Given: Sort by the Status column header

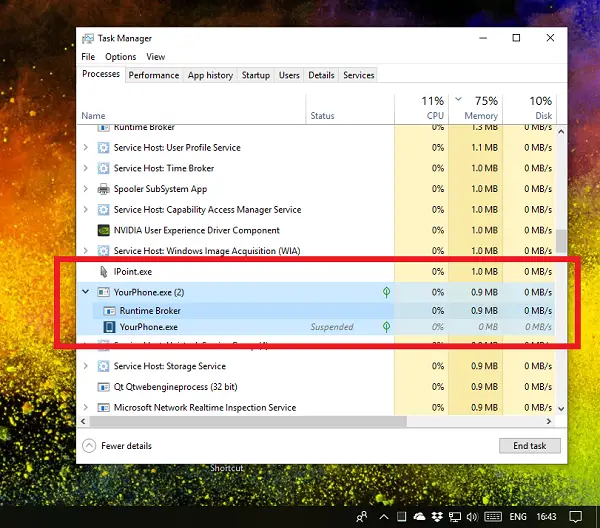Looking at the screenshot, I should coord(350,109).
